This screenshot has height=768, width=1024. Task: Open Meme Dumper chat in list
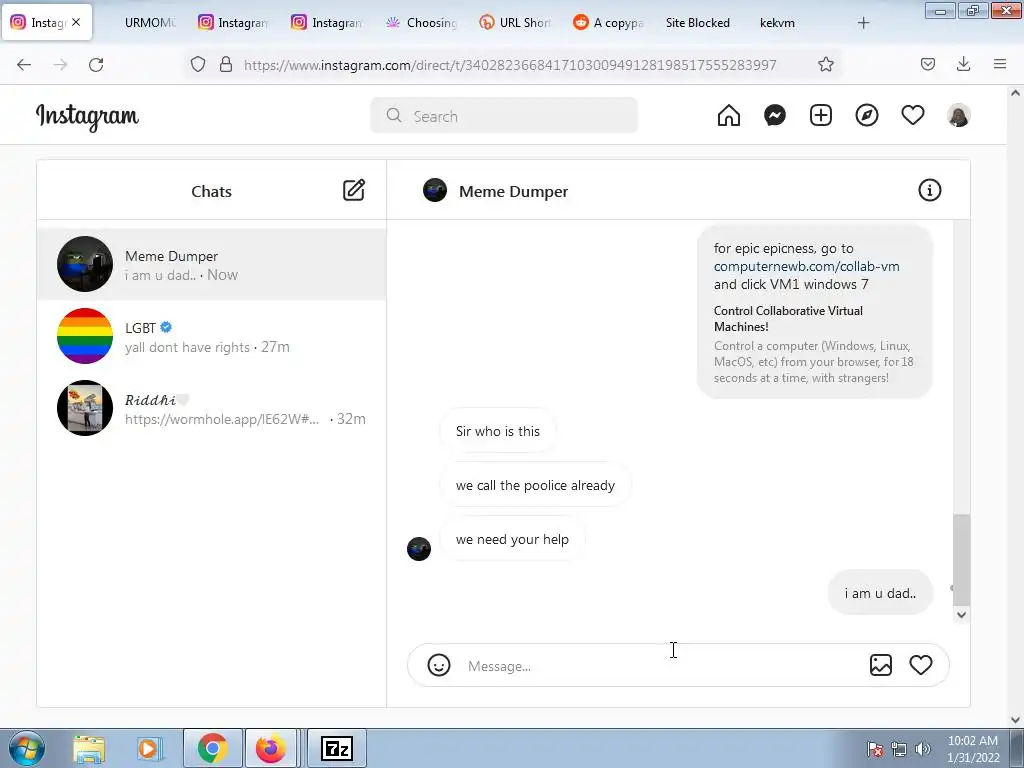pos(212,264)
